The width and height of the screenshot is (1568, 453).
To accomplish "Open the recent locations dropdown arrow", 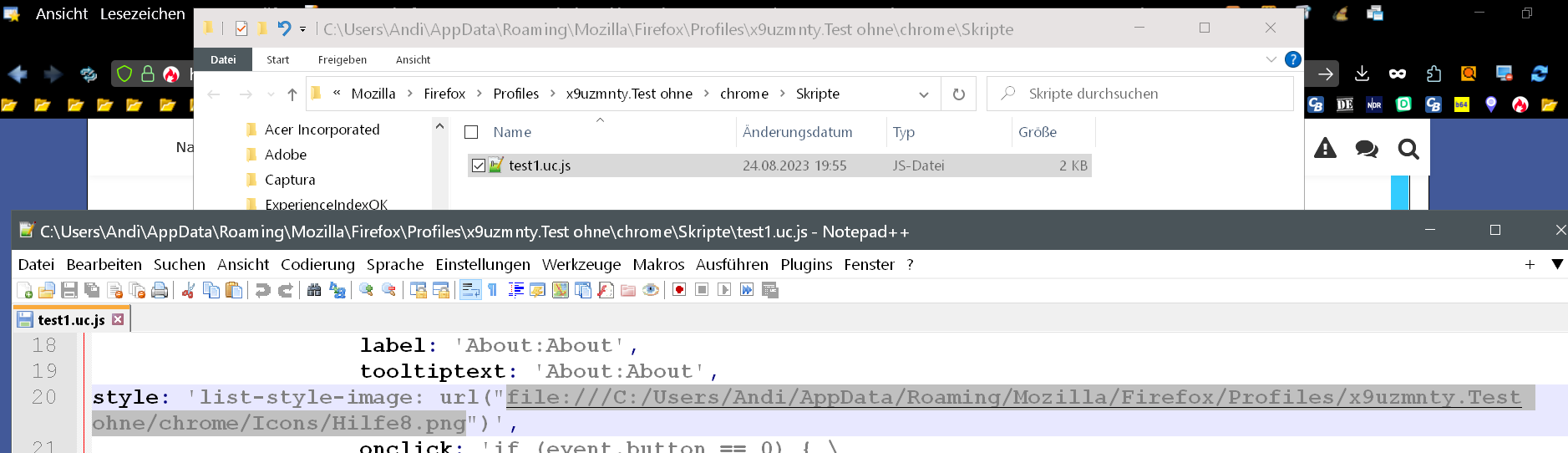I will point(270,94).
